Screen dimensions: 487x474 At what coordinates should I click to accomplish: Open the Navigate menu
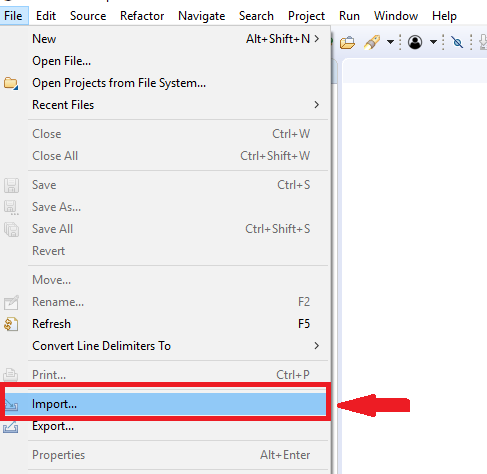[202, 16]
